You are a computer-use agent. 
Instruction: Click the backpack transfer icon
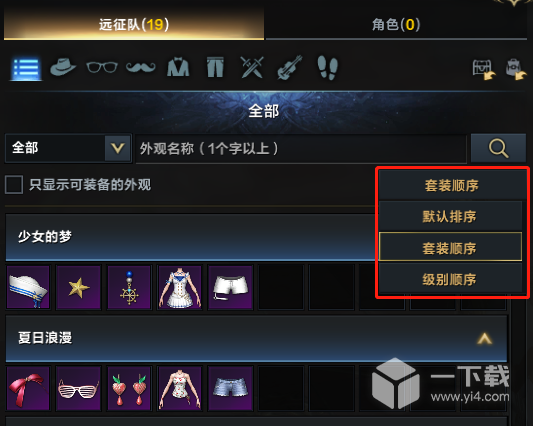pos(515,69)
